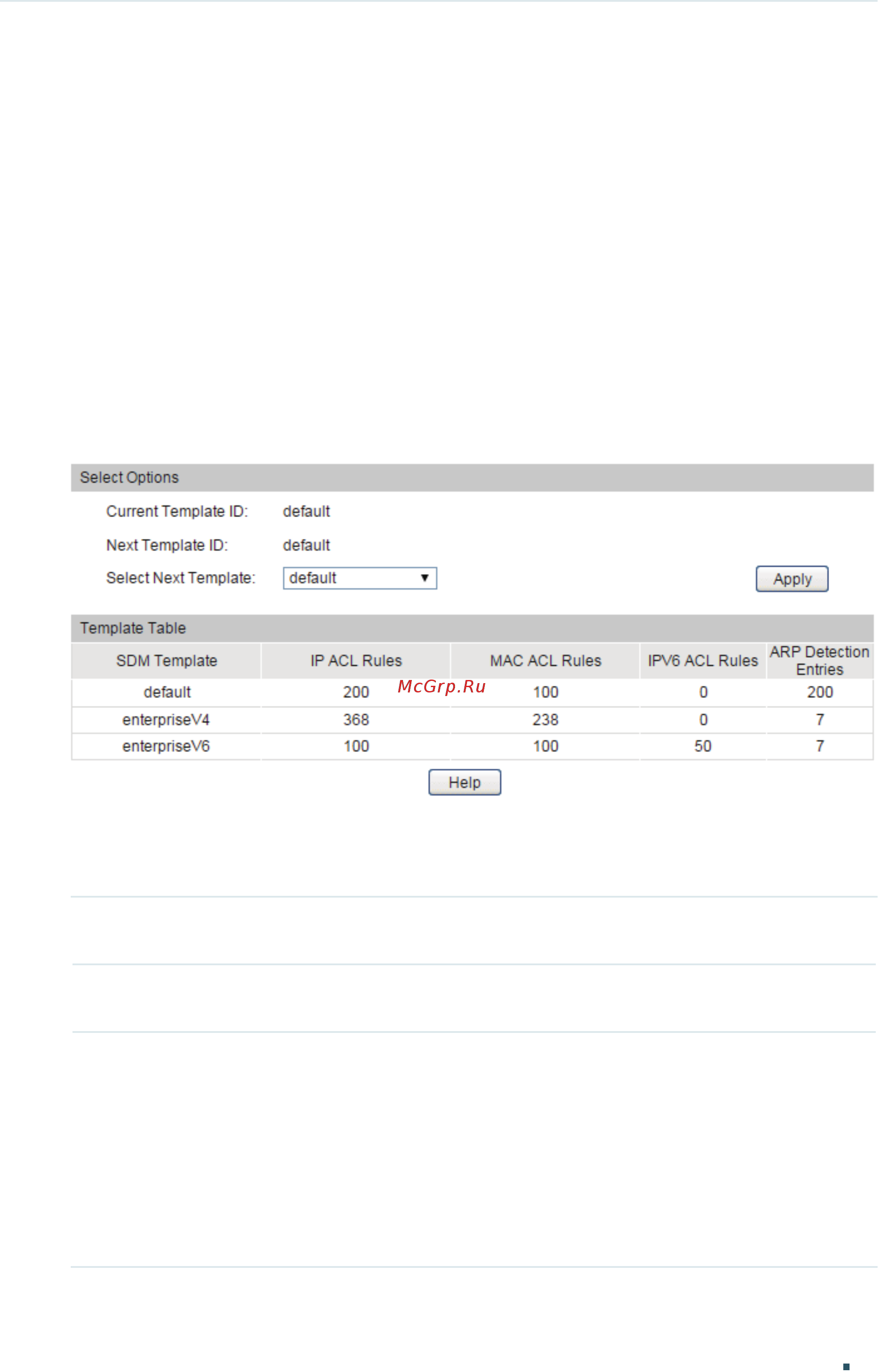Click the Template Table section header
Viewport: 878px width, 1372px height.
472,628
